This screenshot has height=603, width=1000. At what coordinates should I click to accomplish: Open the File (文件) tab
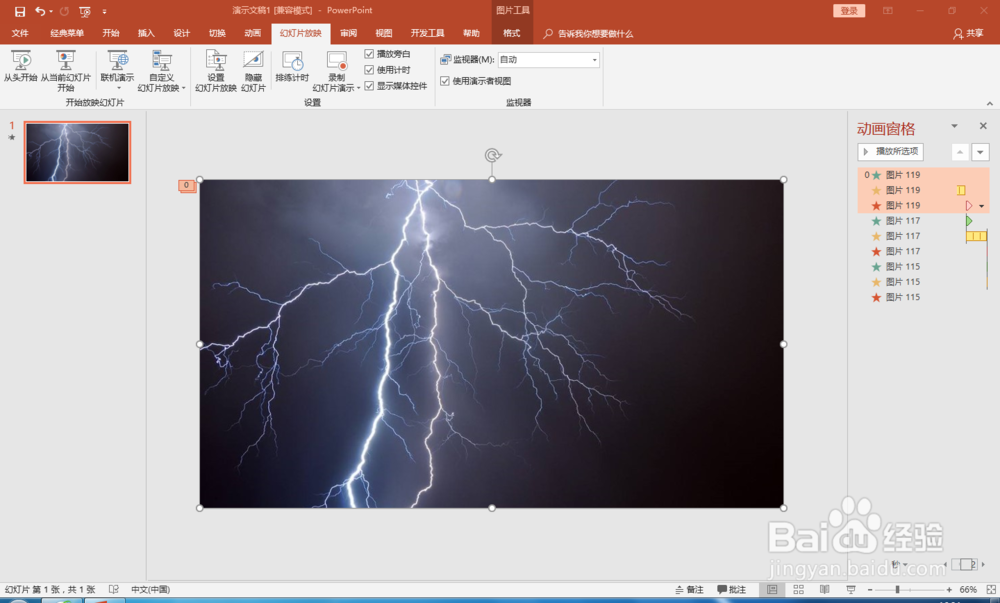(x=20, y=34)
